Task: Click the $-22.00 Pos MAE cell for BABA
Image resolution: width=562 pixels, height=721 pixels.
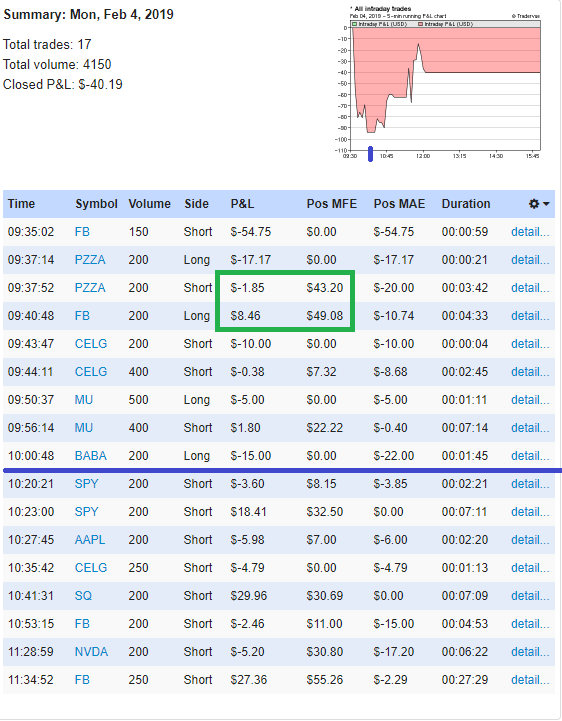Action: coord(394,456)
